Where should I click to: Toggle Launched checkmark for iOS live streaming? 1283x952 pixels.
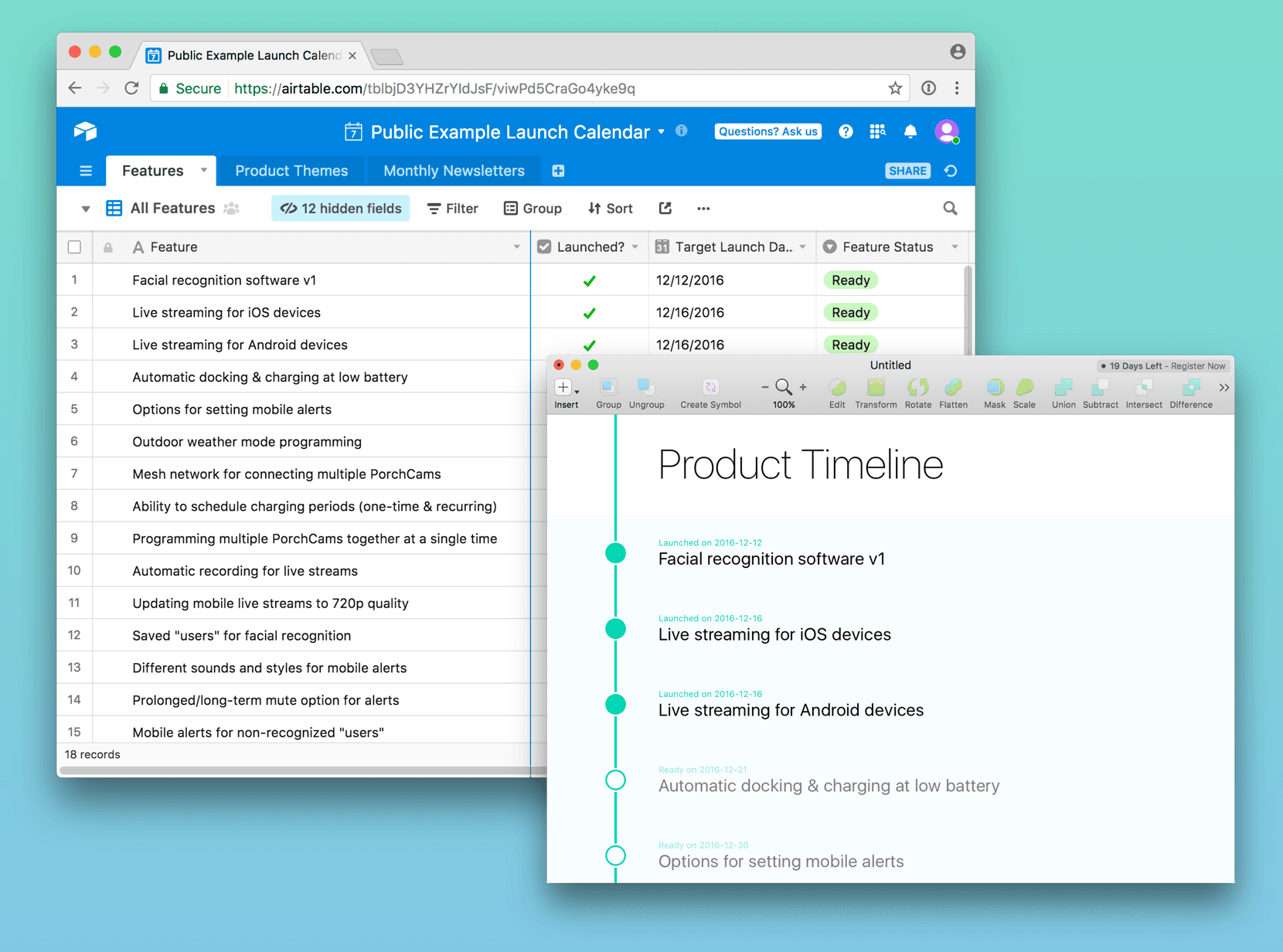point(589,313)
